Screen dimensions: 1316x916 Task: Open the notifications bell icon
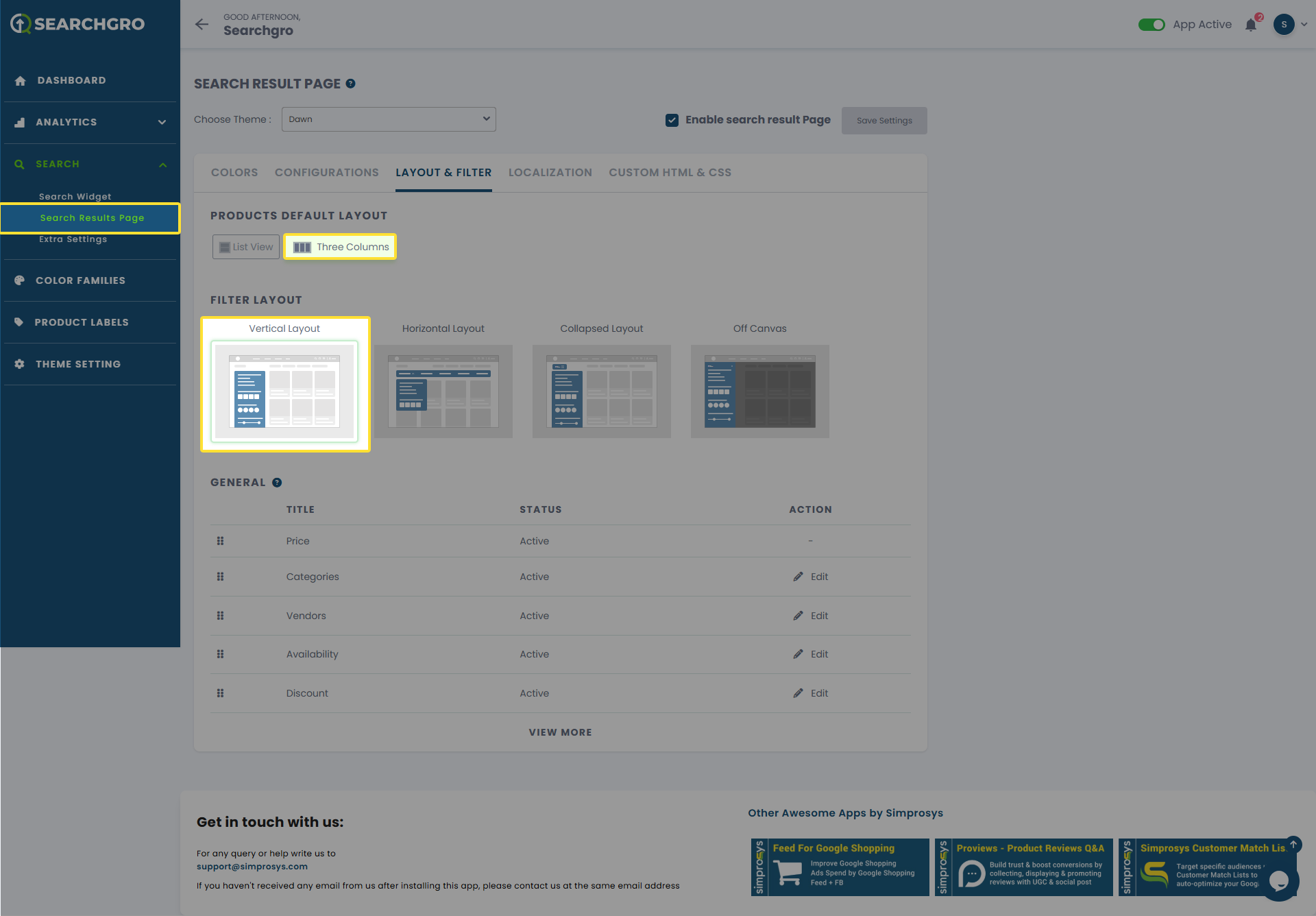[1251, 25]
